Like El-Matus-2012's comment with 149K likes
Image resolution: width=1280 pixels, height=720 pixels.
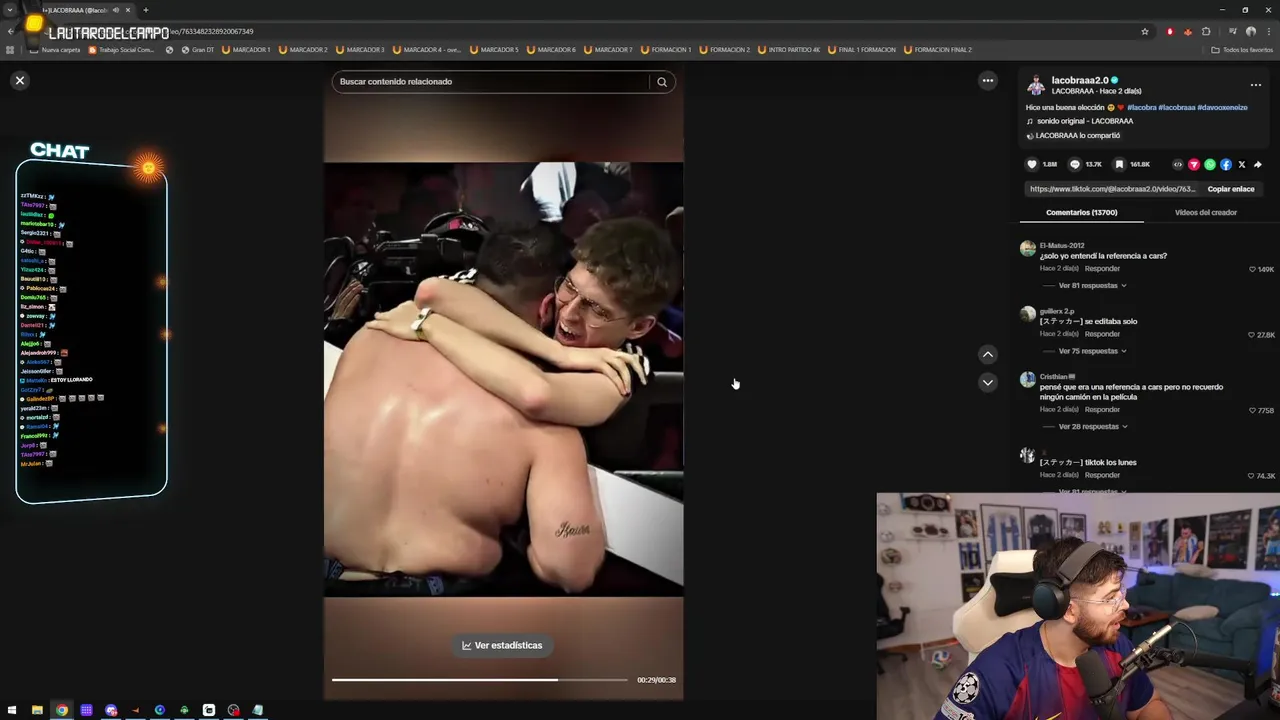pos(1252,270)
